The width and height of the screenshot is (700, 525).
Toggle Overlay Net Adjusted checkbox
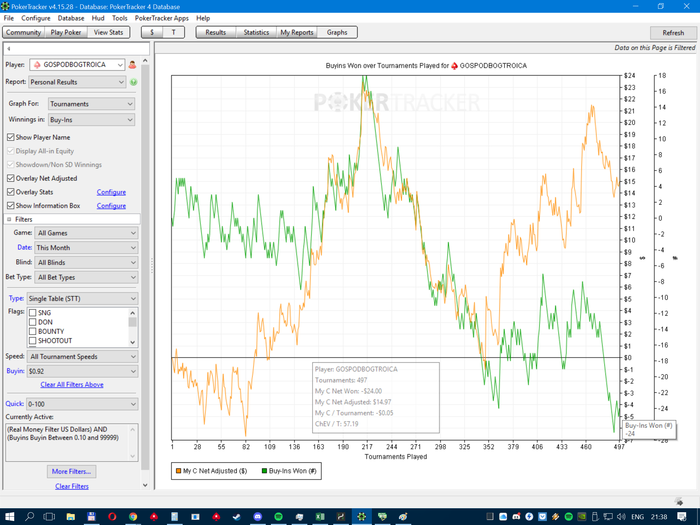coord(11,178)
